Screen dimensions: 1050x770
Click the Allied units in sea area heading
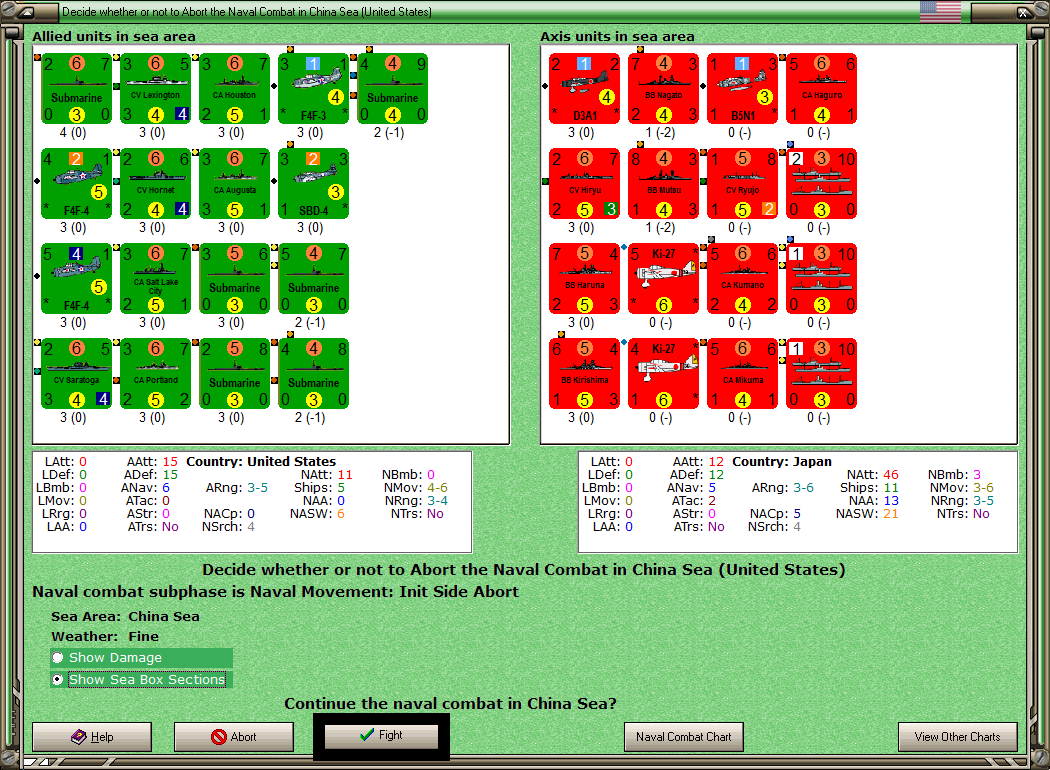(x=114, y=36)
